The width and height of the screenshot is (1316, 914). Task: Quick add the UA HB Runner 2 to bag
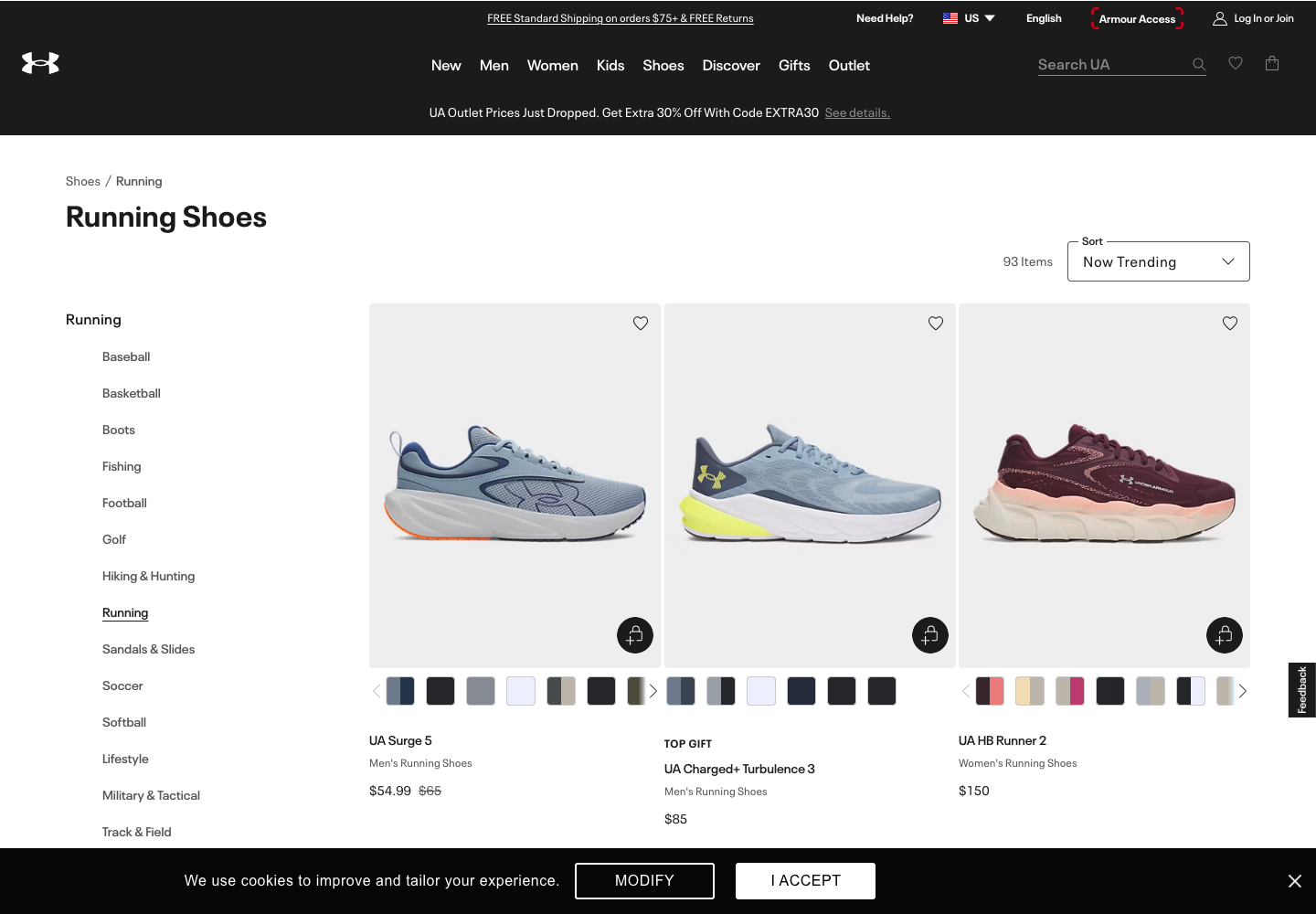click(1225, 635)
